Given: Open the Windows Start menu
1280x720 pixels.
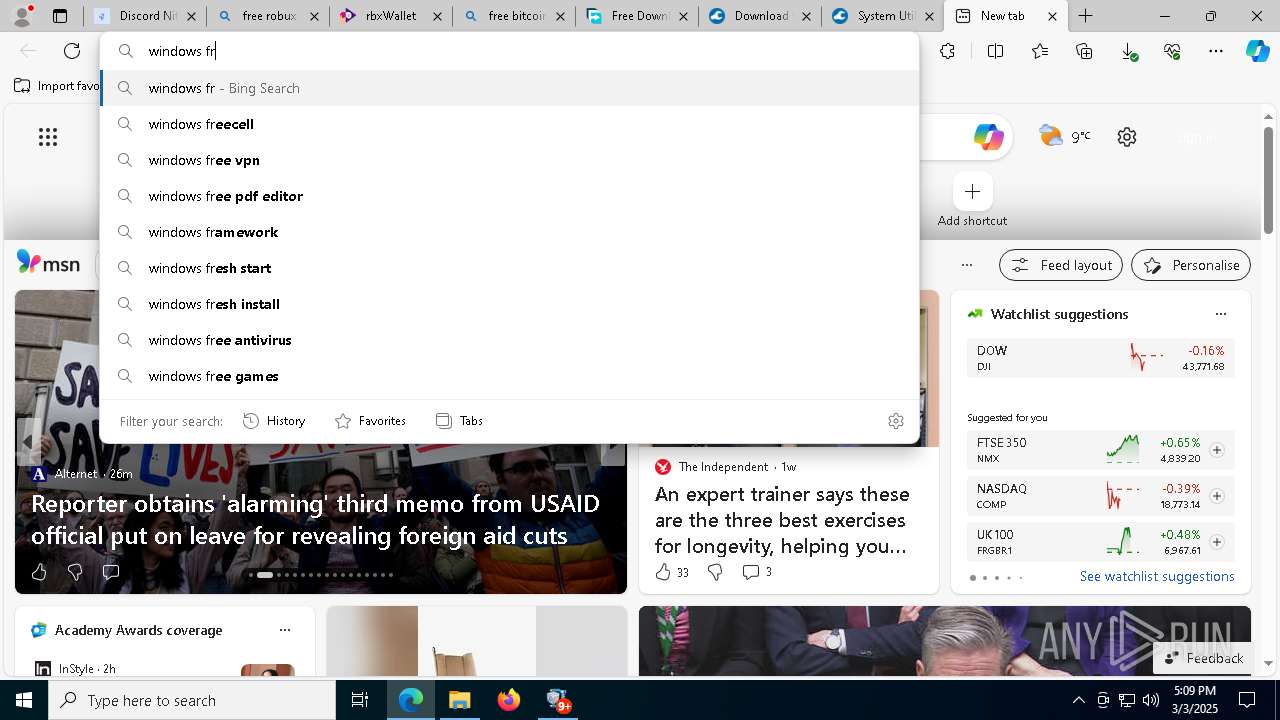Looking at the screenshot, I should (x=24, y=700).
